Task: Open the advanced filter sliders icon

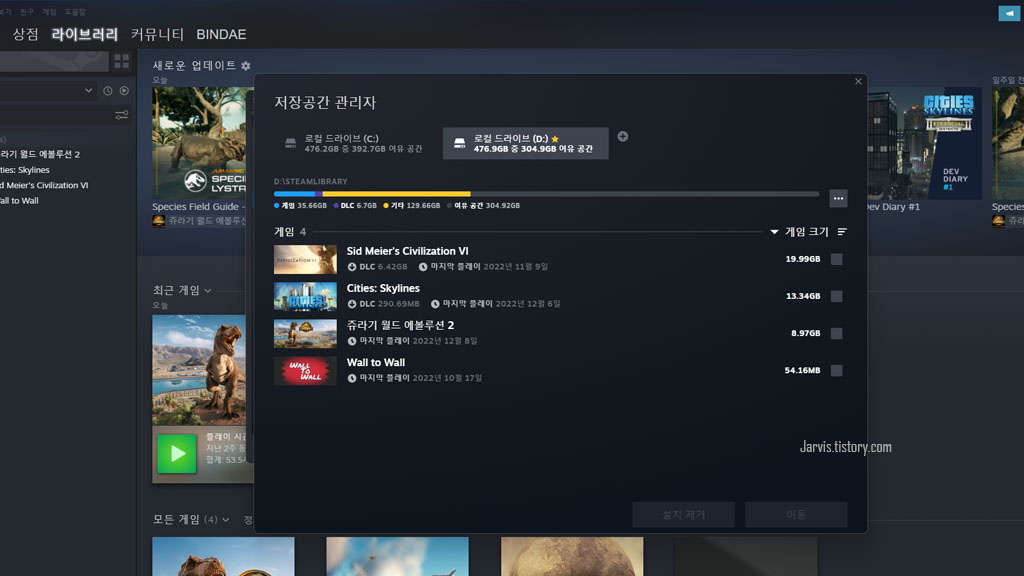Action: coord(121,115)
